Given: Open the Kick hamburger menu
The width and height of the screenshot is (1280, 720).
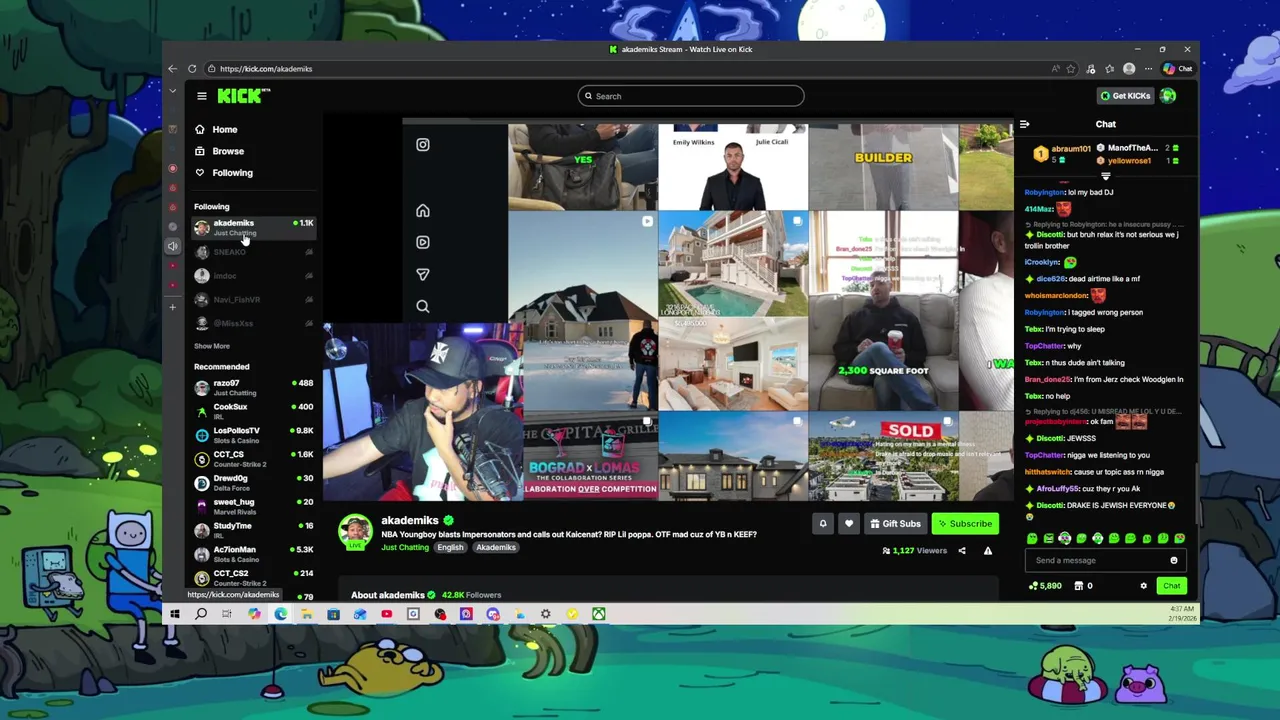Looking at the screenshot, I should click(201, 96).
